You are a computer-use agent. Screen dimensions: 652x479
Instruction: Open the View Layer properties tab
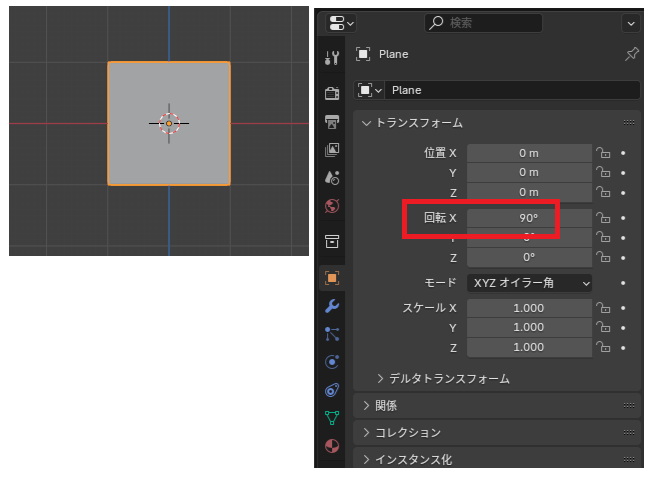(x=332, y=150)
